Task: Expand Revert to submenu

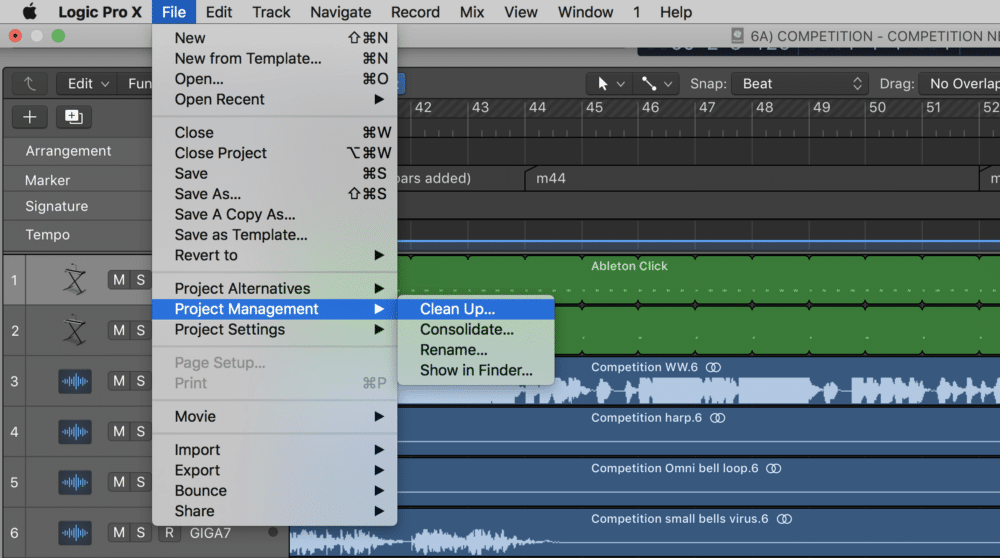Action: point(274,255)
